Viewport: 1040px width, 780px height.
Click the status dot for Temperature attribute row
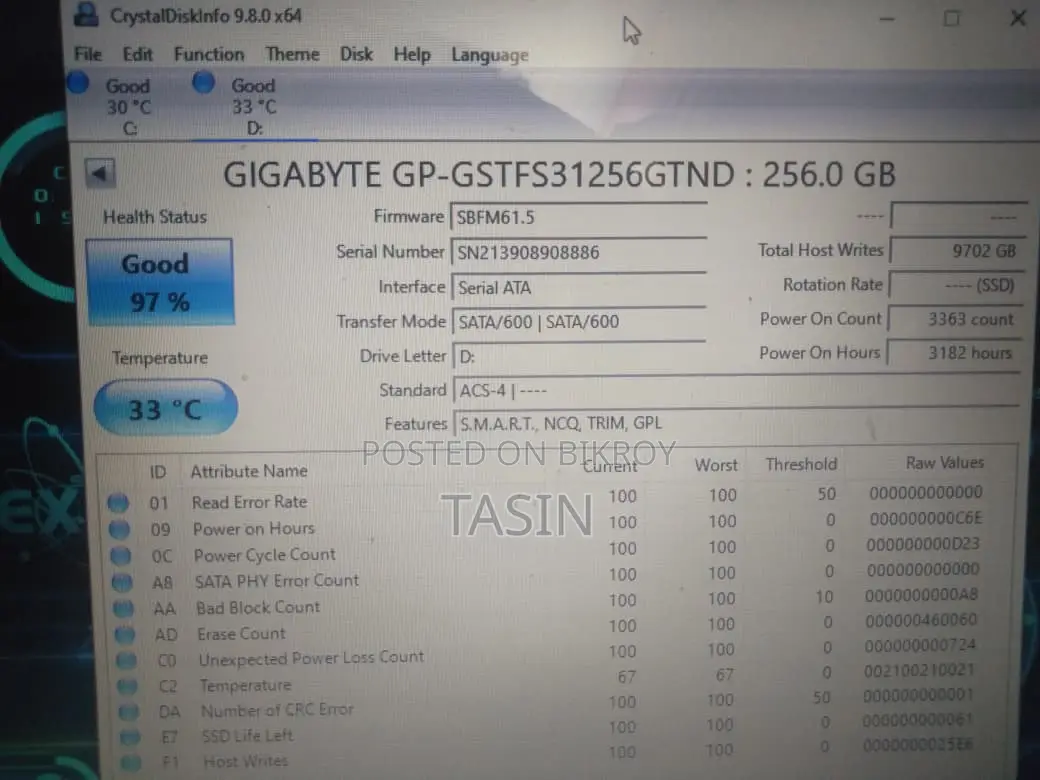(127, 685)
